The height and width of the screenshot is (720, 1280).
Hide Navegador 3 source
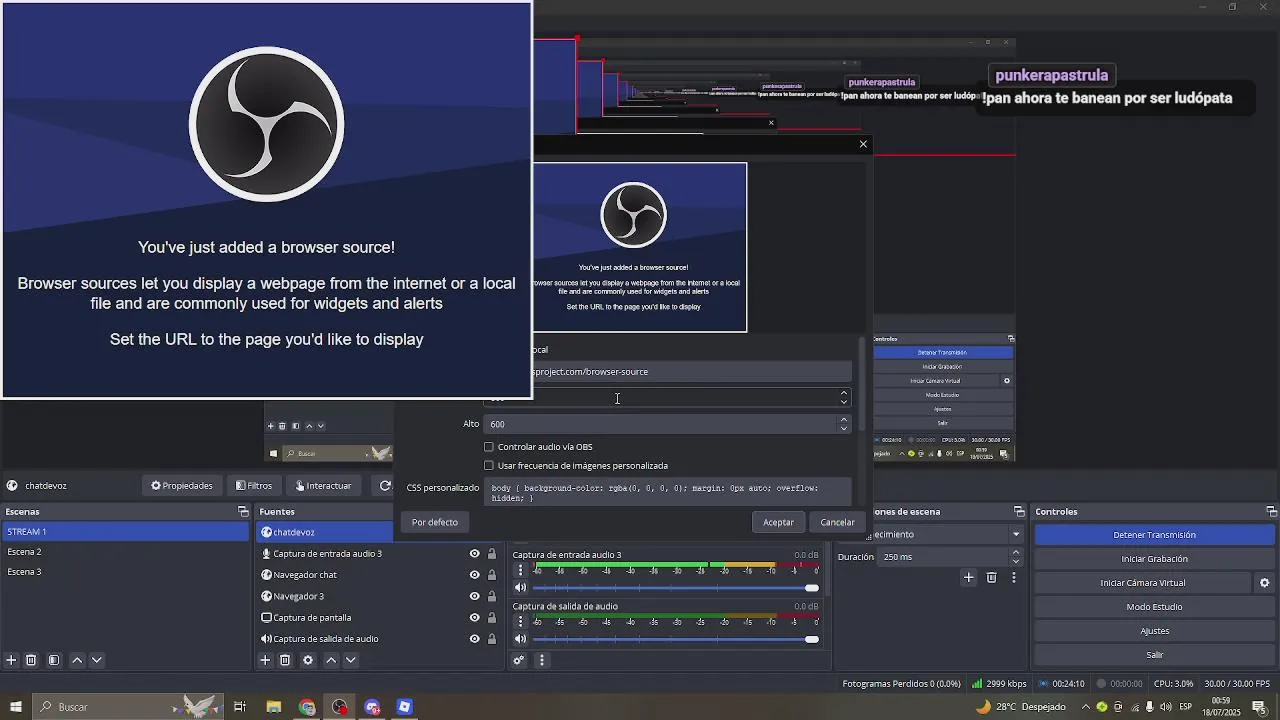coord(475,597)
